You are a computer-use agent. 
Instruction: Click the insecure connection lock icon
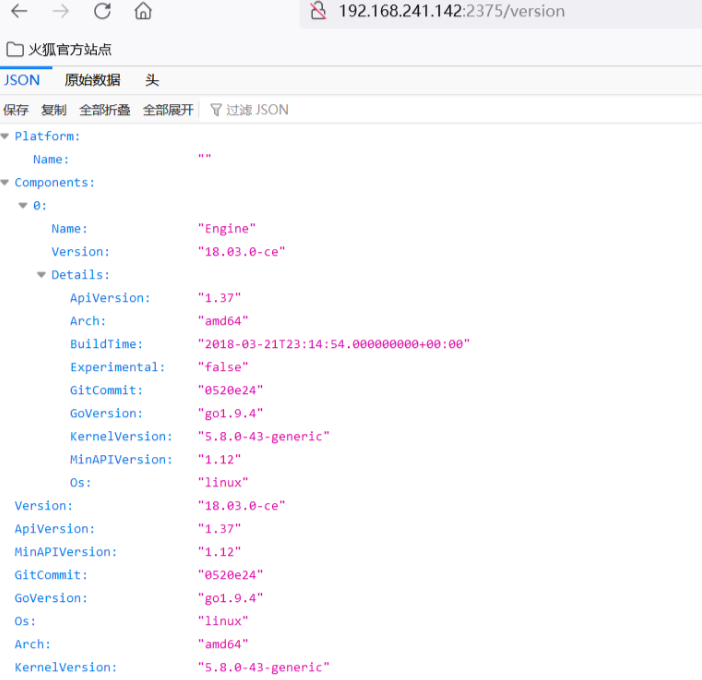(318, 12)
